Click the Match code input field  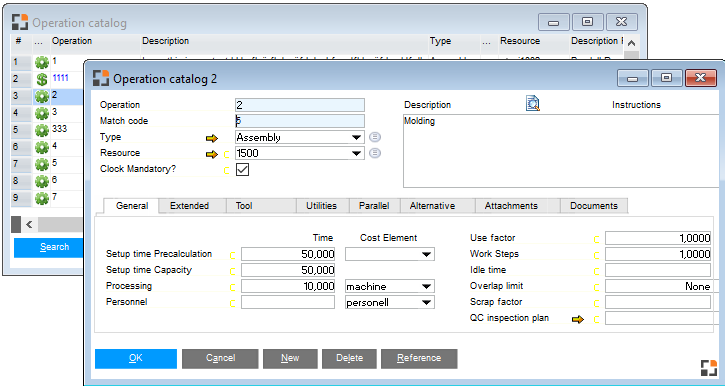tap(300, 121)
